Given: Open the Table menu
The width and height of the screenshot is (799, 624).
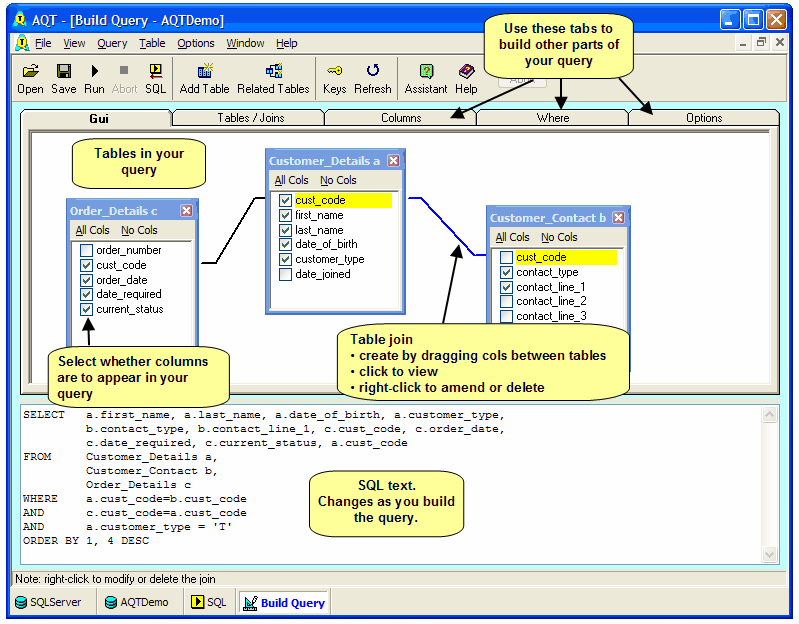Looking at the screenshot, I should (152, 43).
